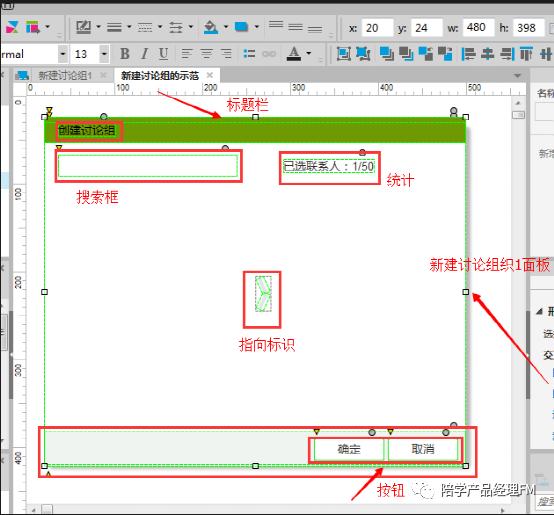Toggle Bold text formatting

click(x=124, y=54)
